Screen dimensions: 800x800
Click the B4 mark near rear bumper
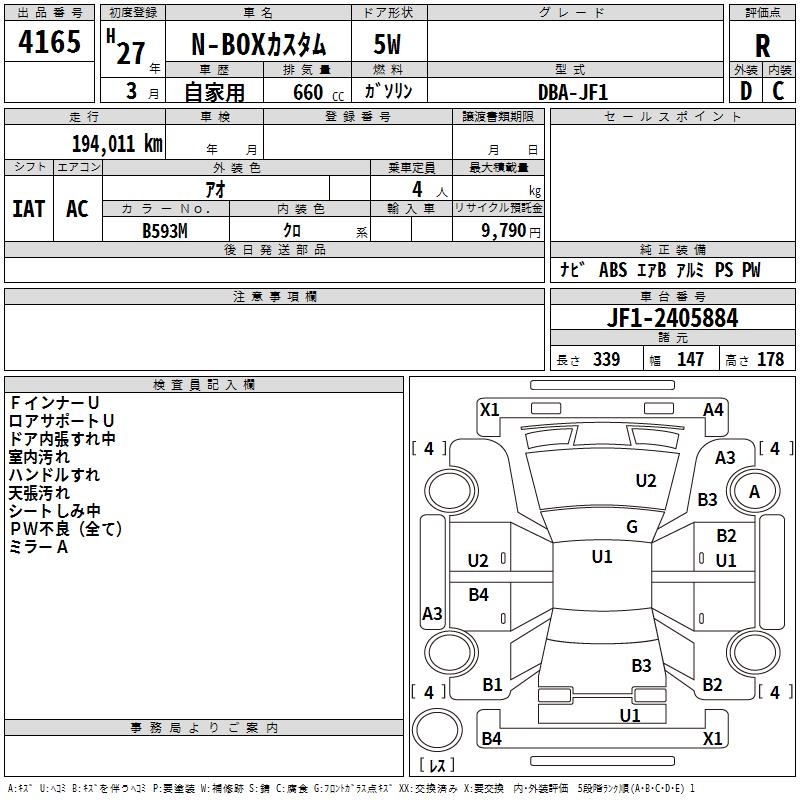coord(491,738)
